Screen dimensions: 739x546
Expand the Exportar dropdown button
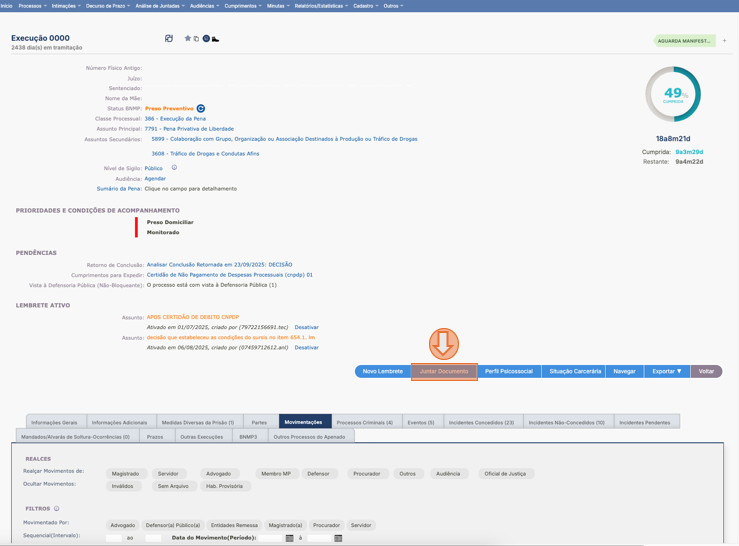[666, 371]
